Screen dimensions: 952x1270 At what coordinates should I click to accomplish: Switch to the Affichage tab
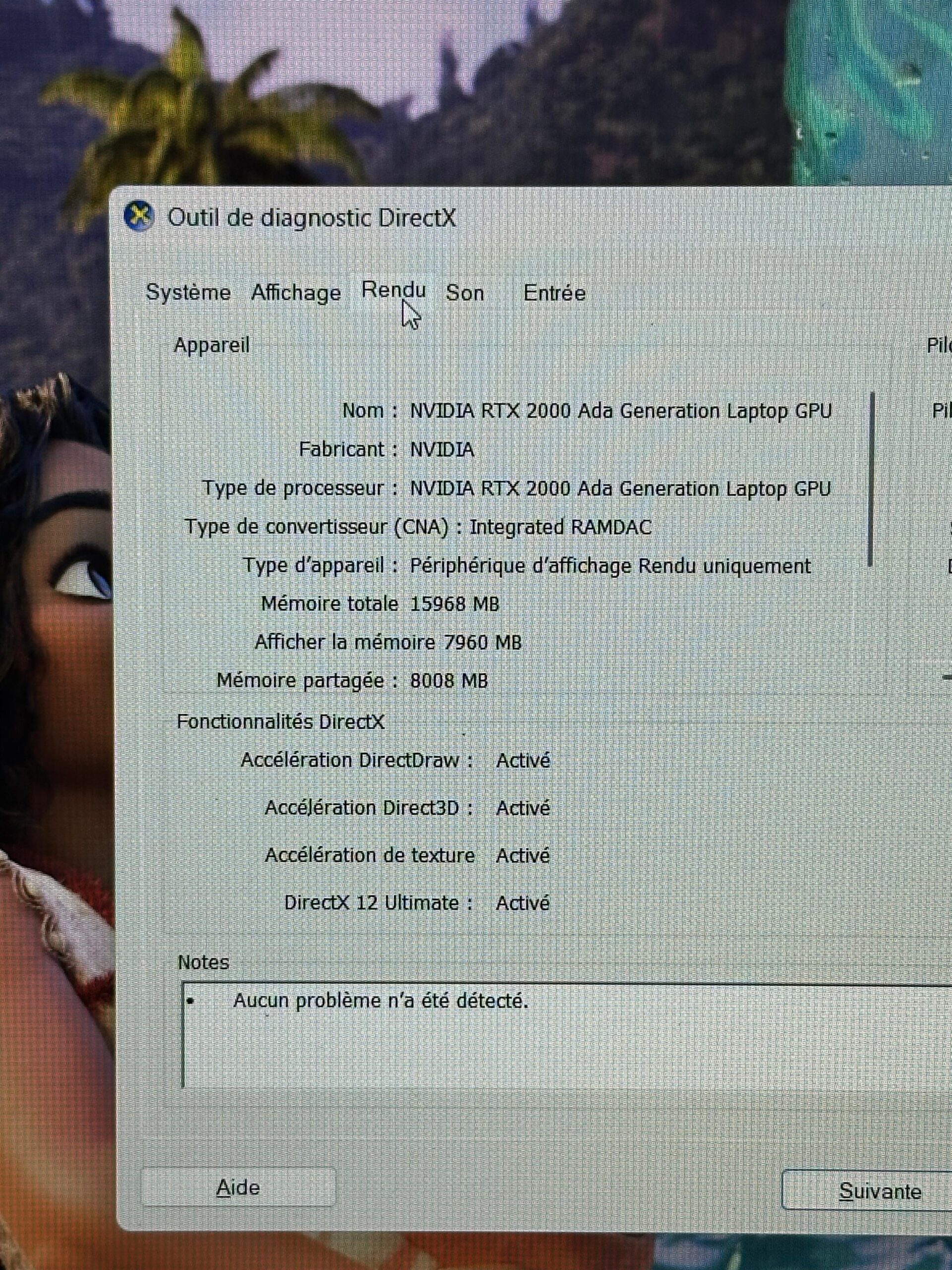pyautogui.click(x=296, y=293)
